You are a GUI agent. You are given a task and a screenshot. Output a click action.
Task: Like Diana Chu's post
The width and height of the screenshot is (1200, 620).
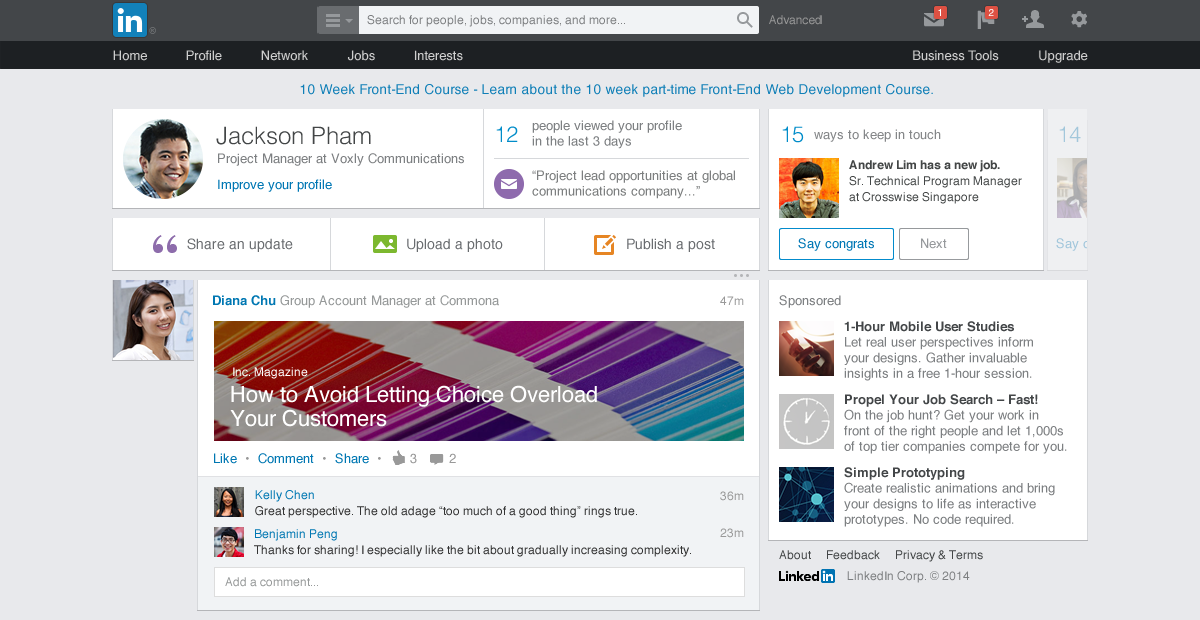(x=225, y=459)
